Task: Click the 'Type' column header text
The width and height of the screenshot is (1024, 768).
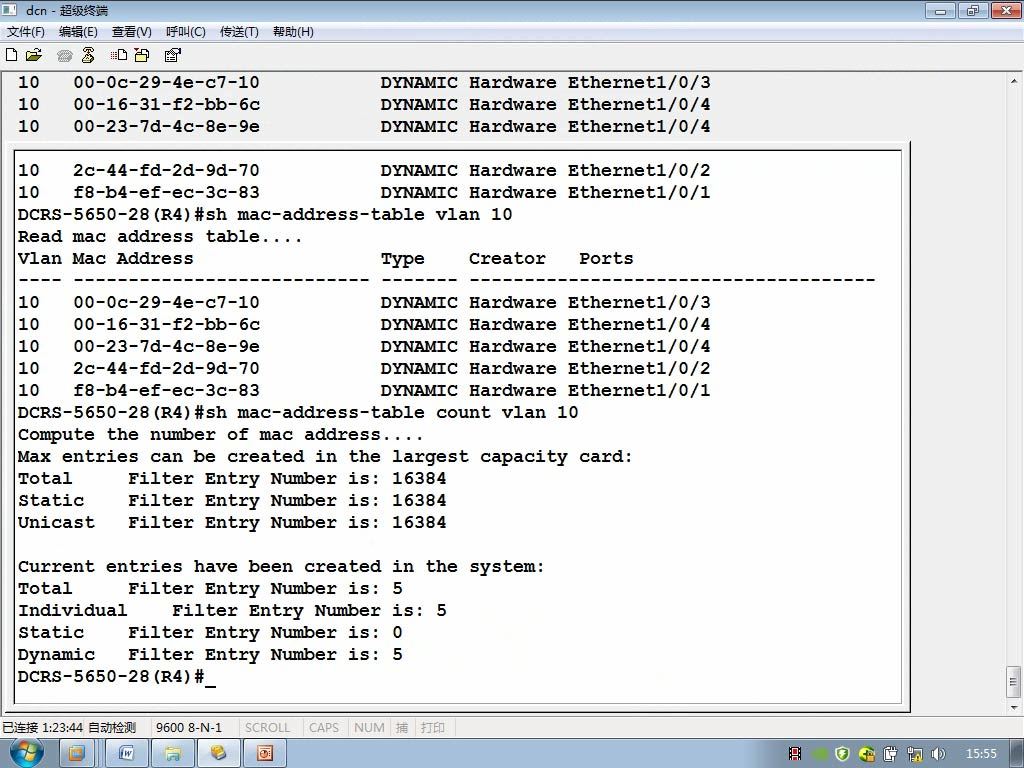Action: (x=402, y=259)
